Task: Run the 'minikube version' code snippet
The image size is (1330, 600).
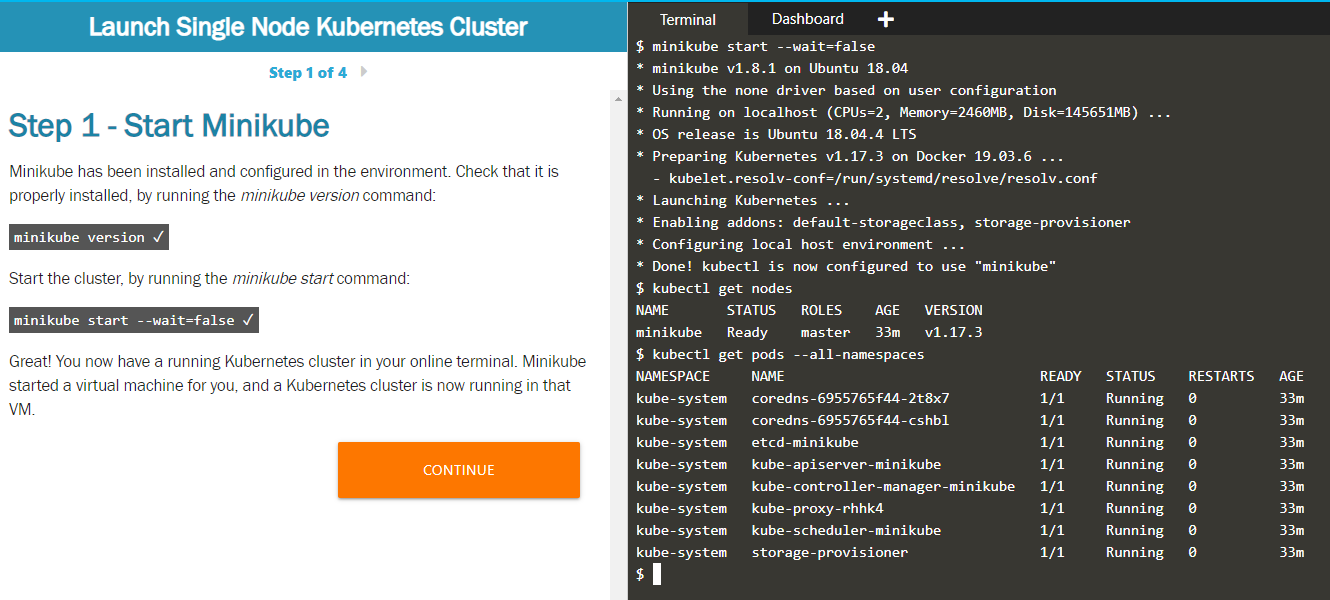Action: pos(89,237)
